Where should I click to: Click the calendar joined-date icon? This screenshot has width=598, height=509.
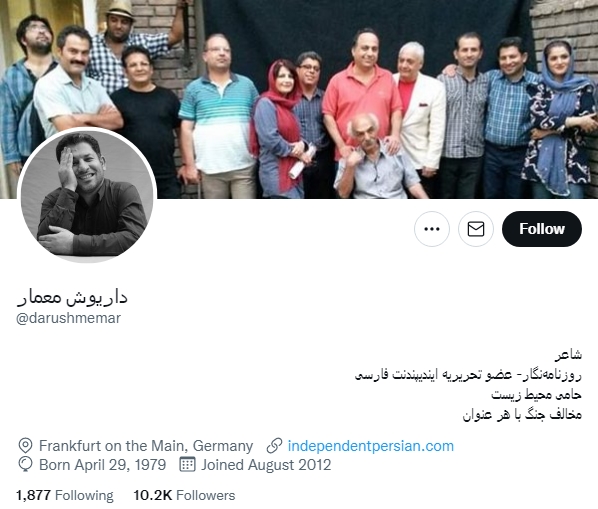(187, 464)
